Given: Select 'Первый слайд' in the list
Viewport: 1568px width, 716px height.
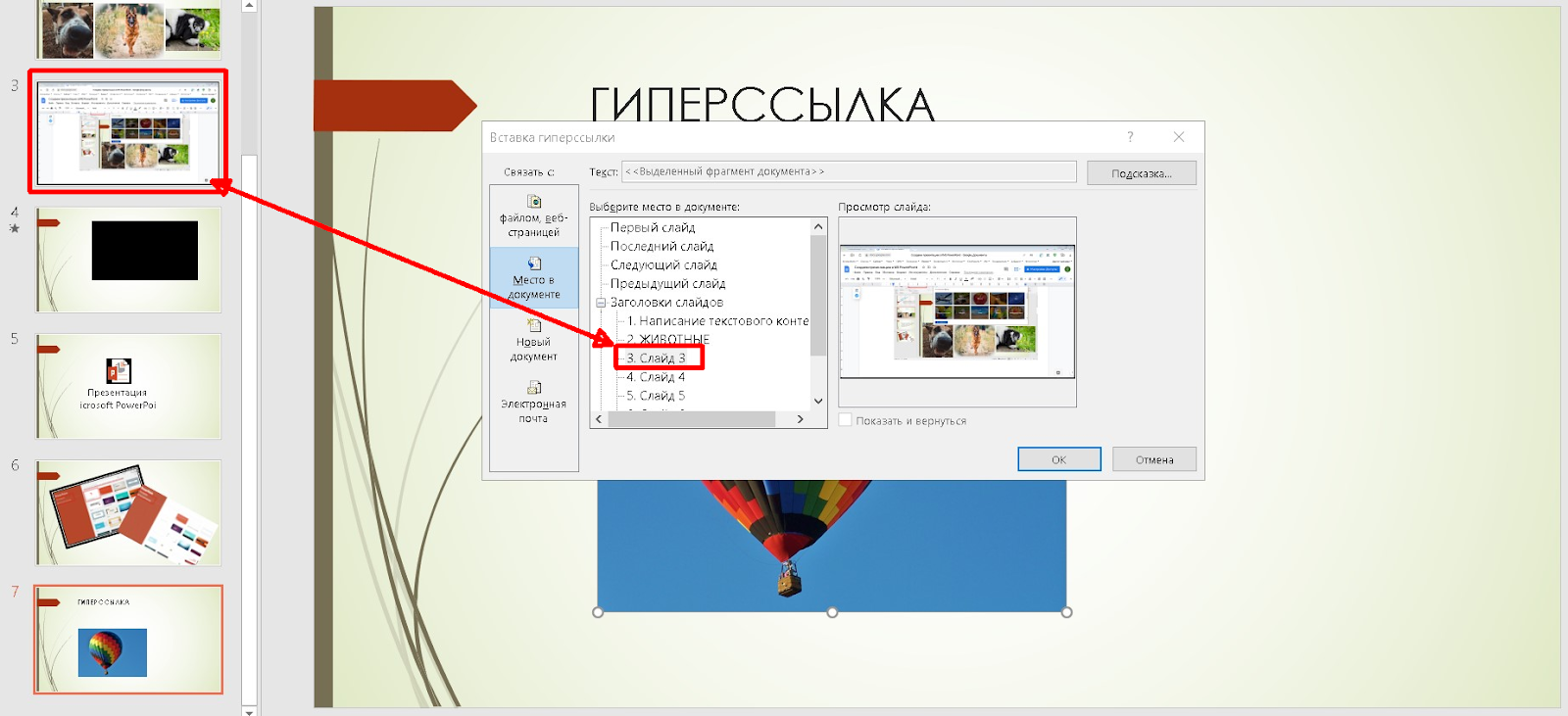Looking at the screenshot, I should coord(653,227).
